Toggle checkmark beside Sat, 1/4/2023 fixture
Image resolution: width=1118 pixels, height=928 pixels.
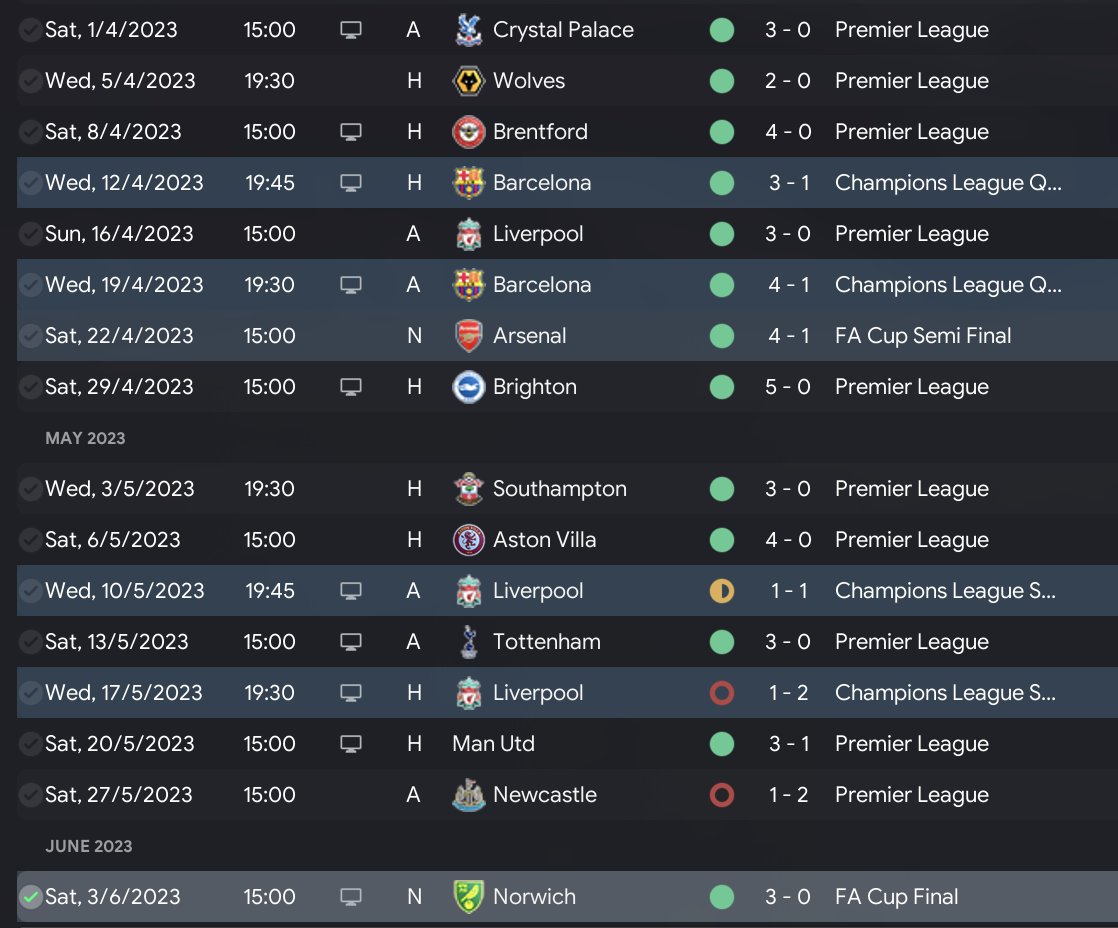(31, 30)
